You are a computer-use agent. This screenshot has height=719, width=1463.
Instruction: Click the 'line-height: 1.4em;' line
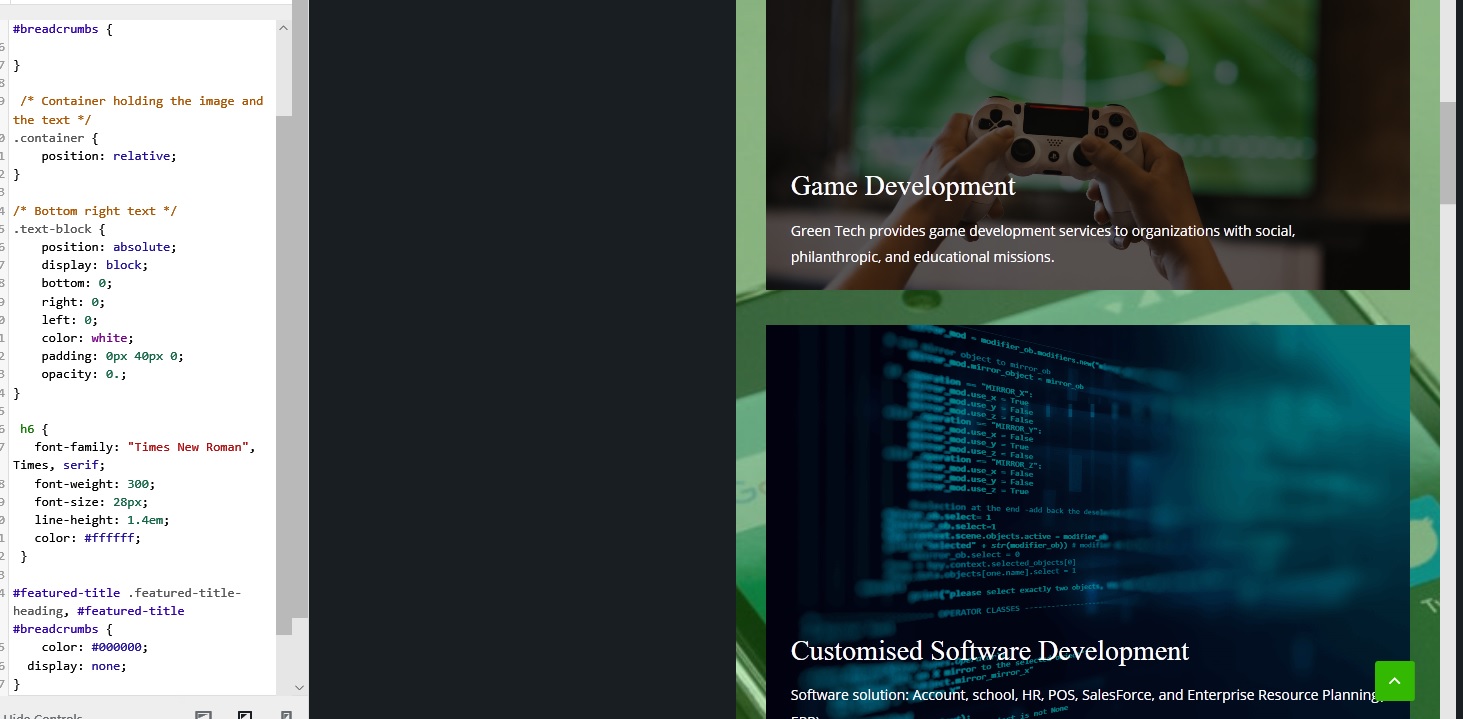pos(101,520)
